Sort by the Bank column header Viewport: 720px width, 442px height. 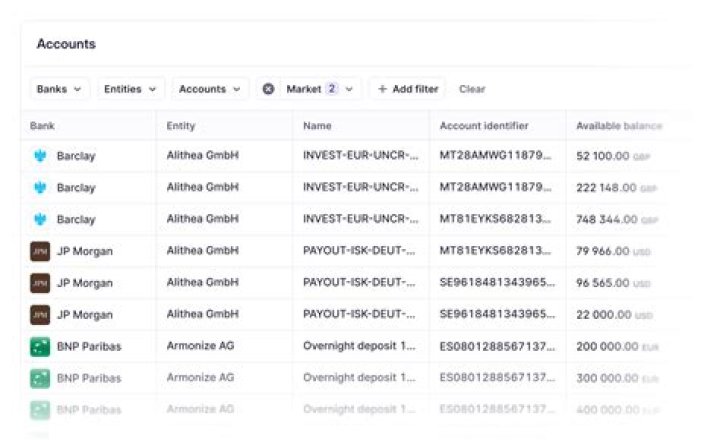(42, 126)
